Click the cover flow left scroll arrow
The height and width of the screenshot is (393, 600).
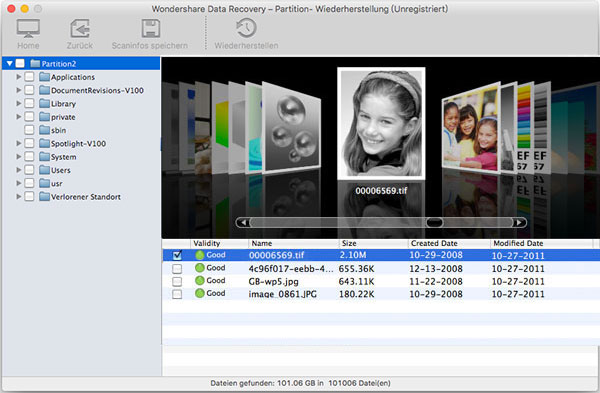coord(243,222)
